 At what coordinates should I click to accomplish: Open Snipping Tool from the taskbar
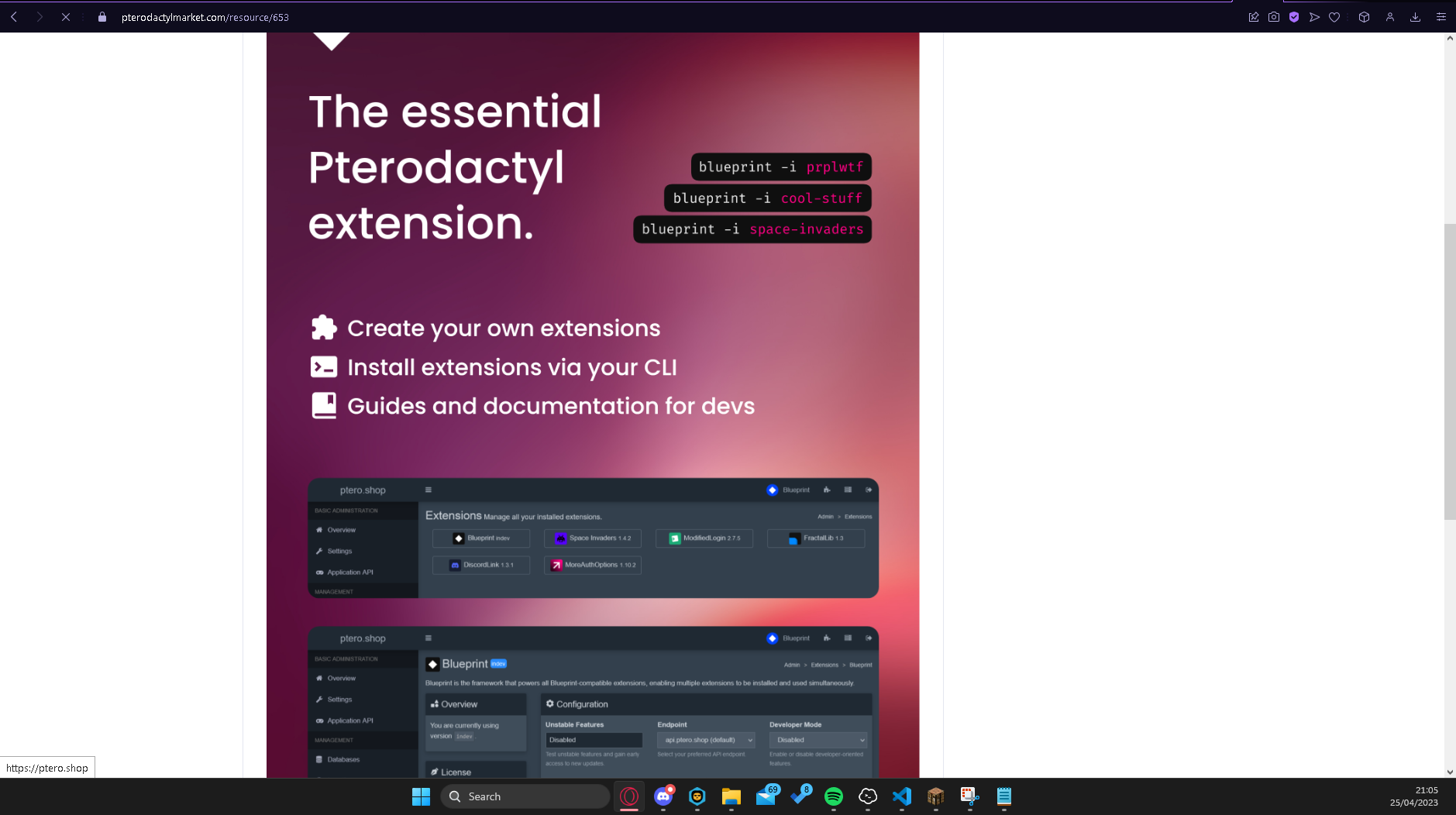tap(970, 796)
